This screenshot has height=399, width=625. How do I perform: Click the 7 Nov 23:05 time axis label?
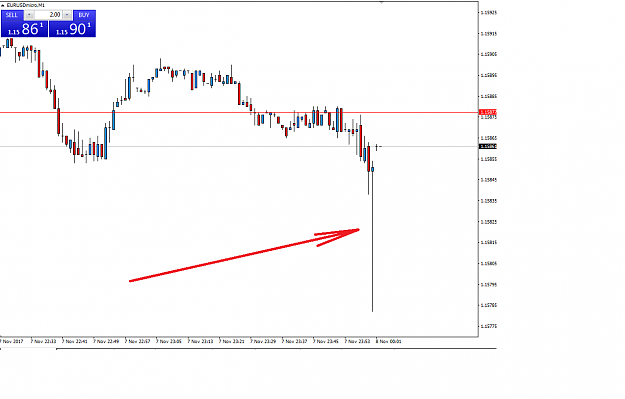[169, 342]
